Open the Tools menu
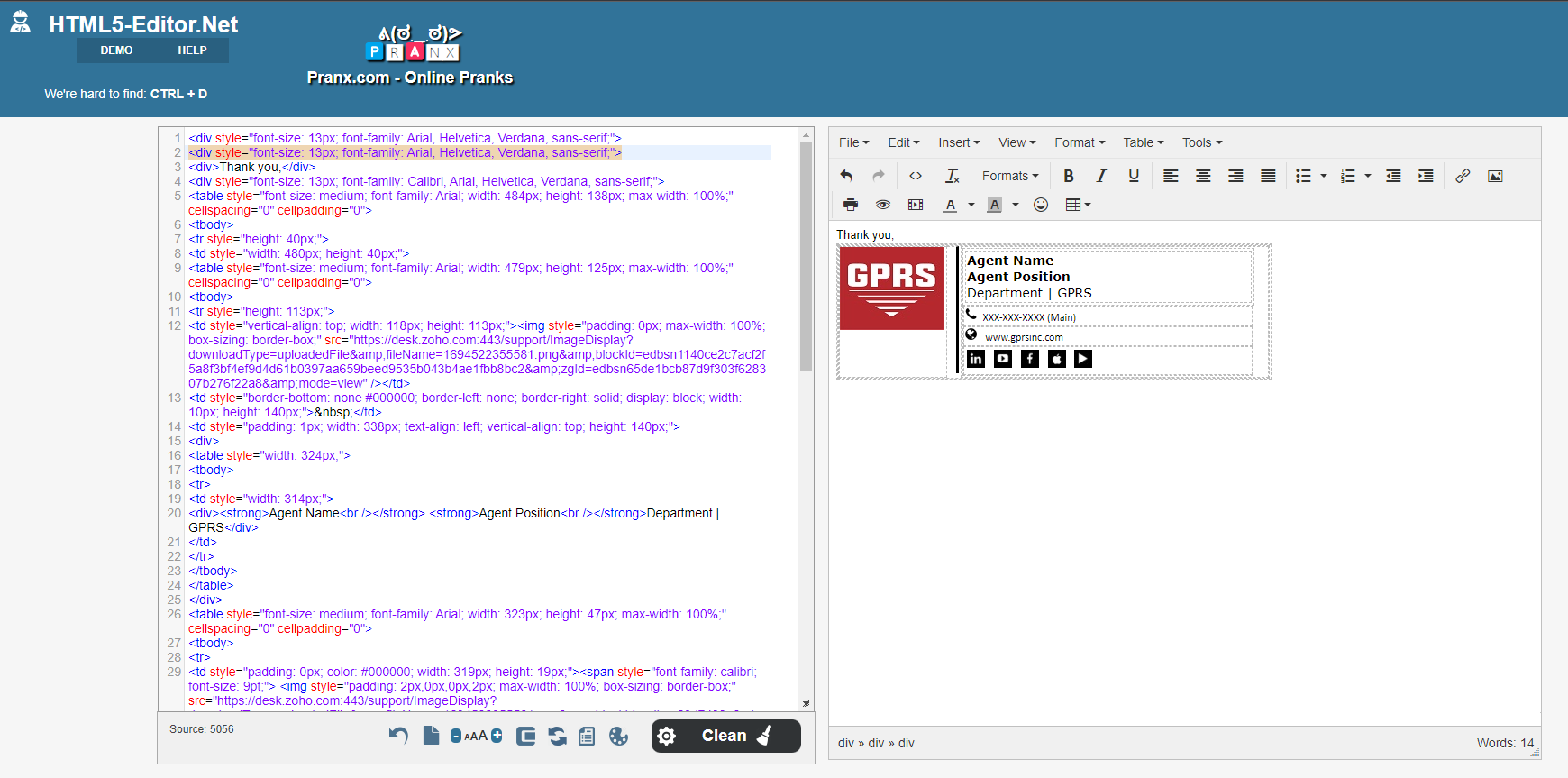The width and height of the screenshot is (1568, 778). click(1202, 142)
